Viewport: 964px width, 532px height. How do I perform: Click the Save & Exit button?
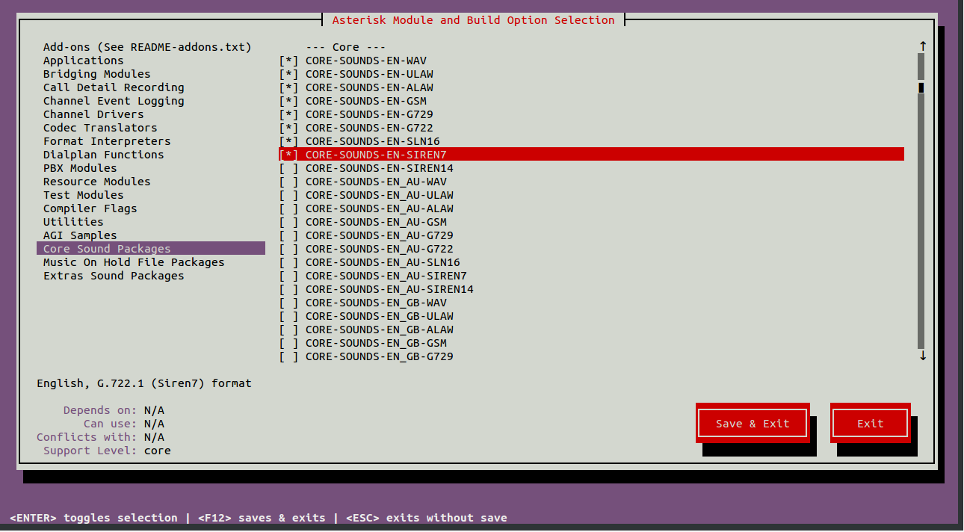tap(753, 423)
